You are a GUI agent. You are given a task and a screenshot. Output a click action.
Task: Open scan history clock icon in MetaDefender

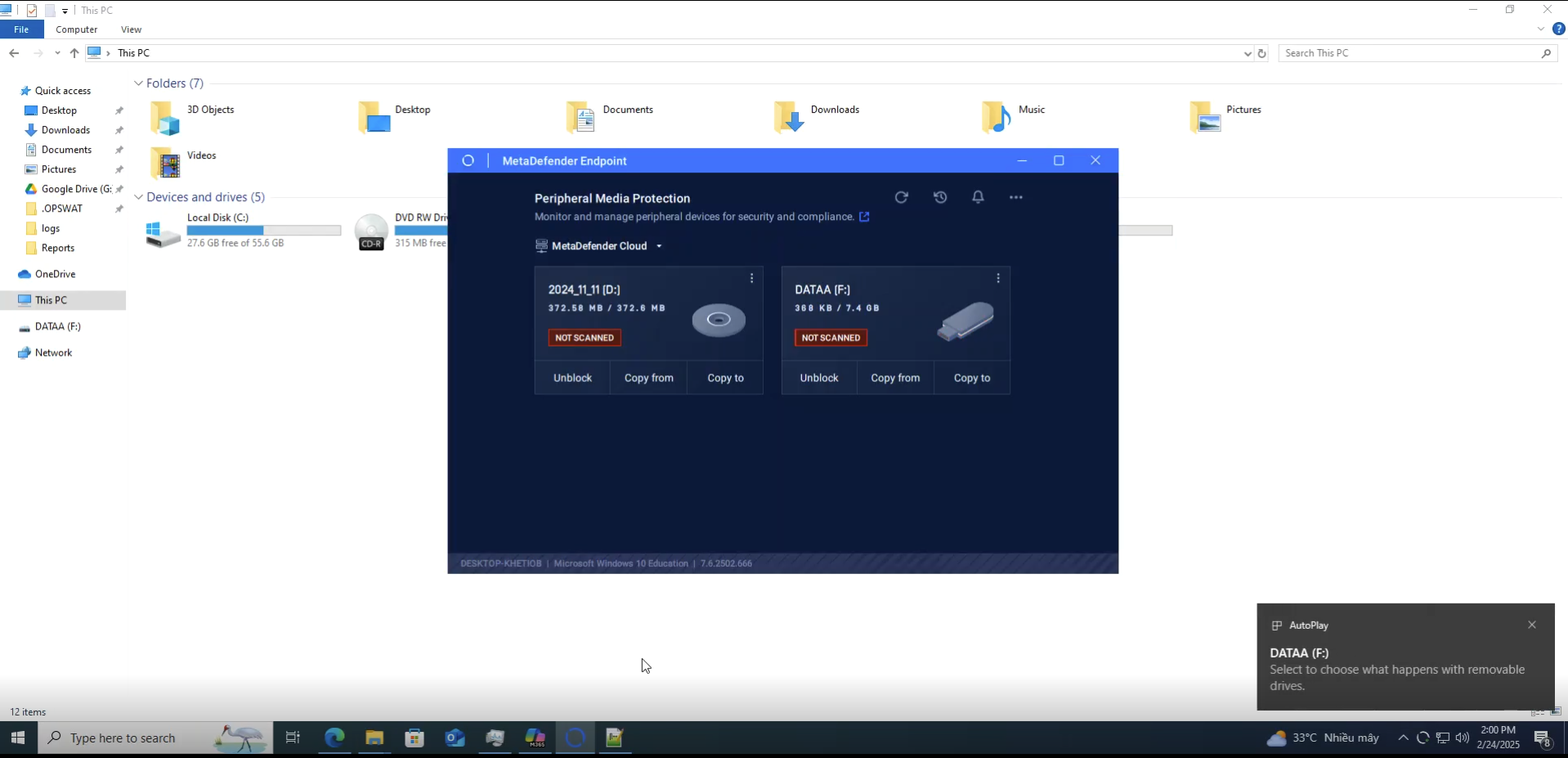(x=940, y=197)
